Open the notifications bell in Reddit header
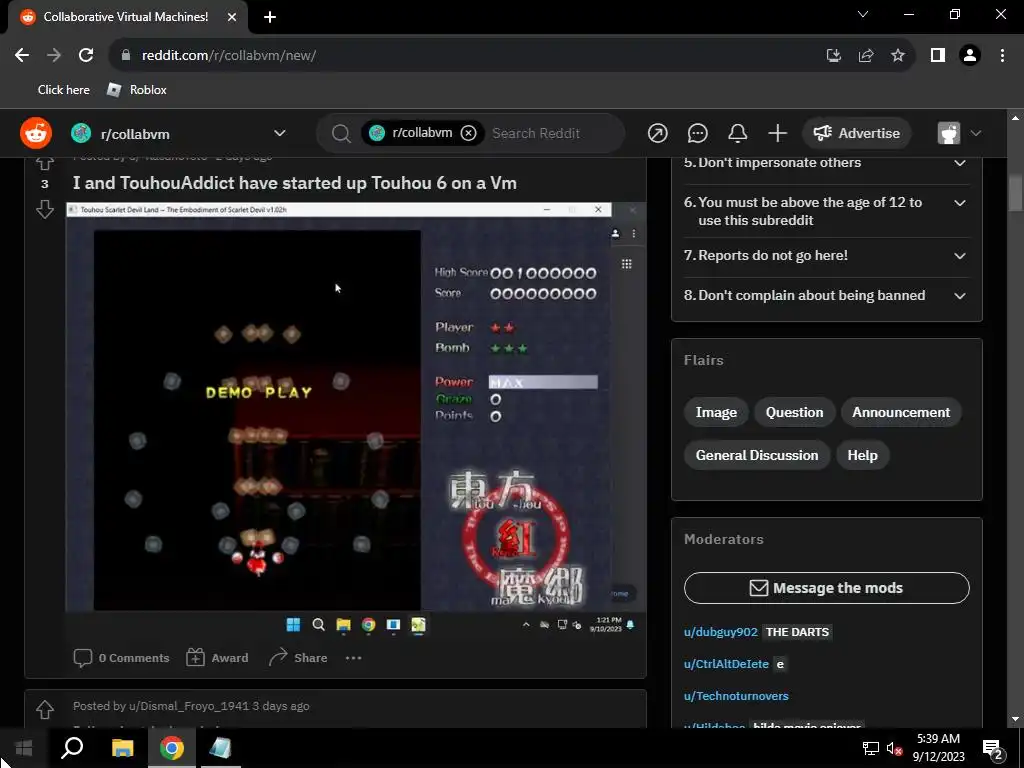1024x768 pixels. point(737,133)
